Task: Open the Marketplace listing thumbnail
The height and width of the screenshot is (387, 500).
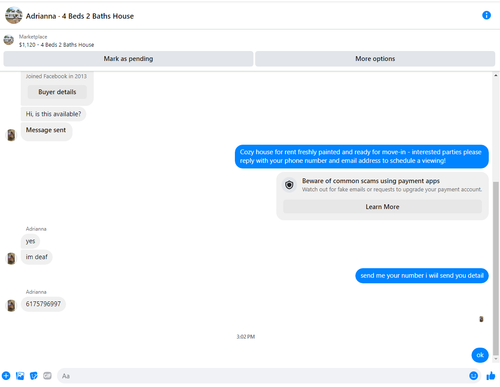Action: 9,40
